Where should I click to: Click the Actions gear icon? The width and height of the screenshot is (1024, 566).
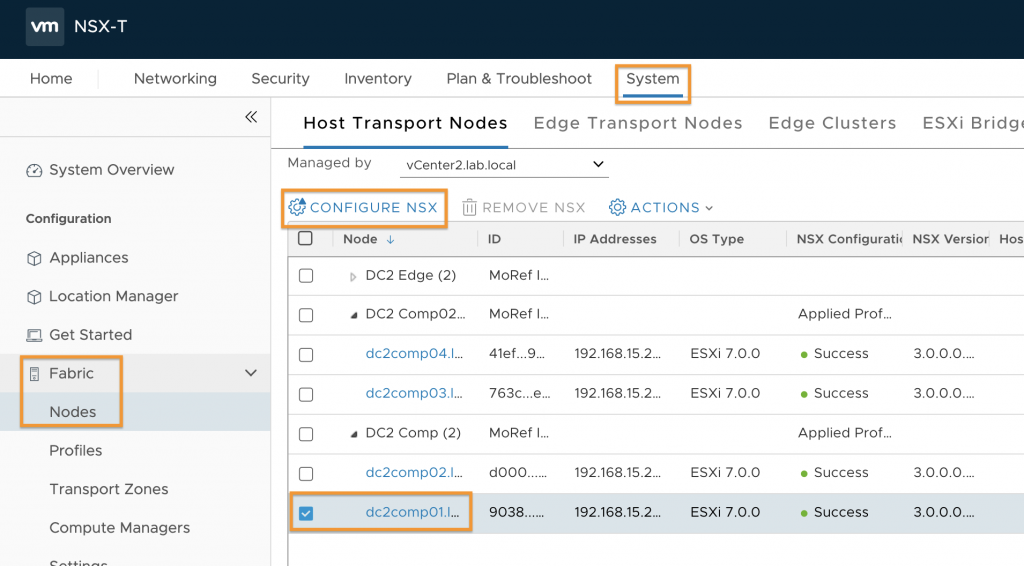click(x=617, y=208)
